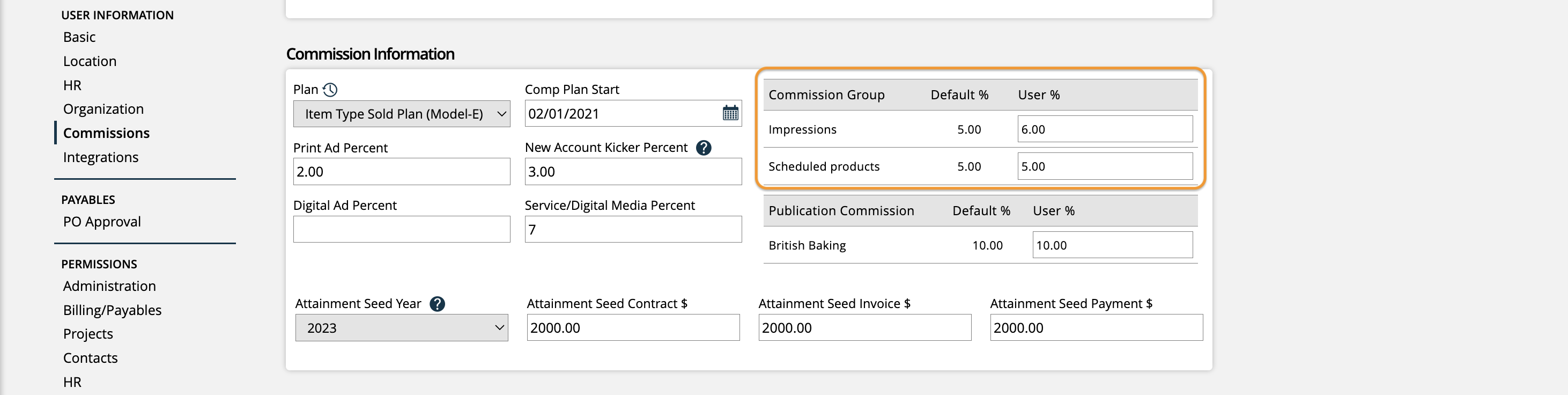Edit the Scheduled products User % field
The image size is (1568, 395).
click(x=1104, y=166)
